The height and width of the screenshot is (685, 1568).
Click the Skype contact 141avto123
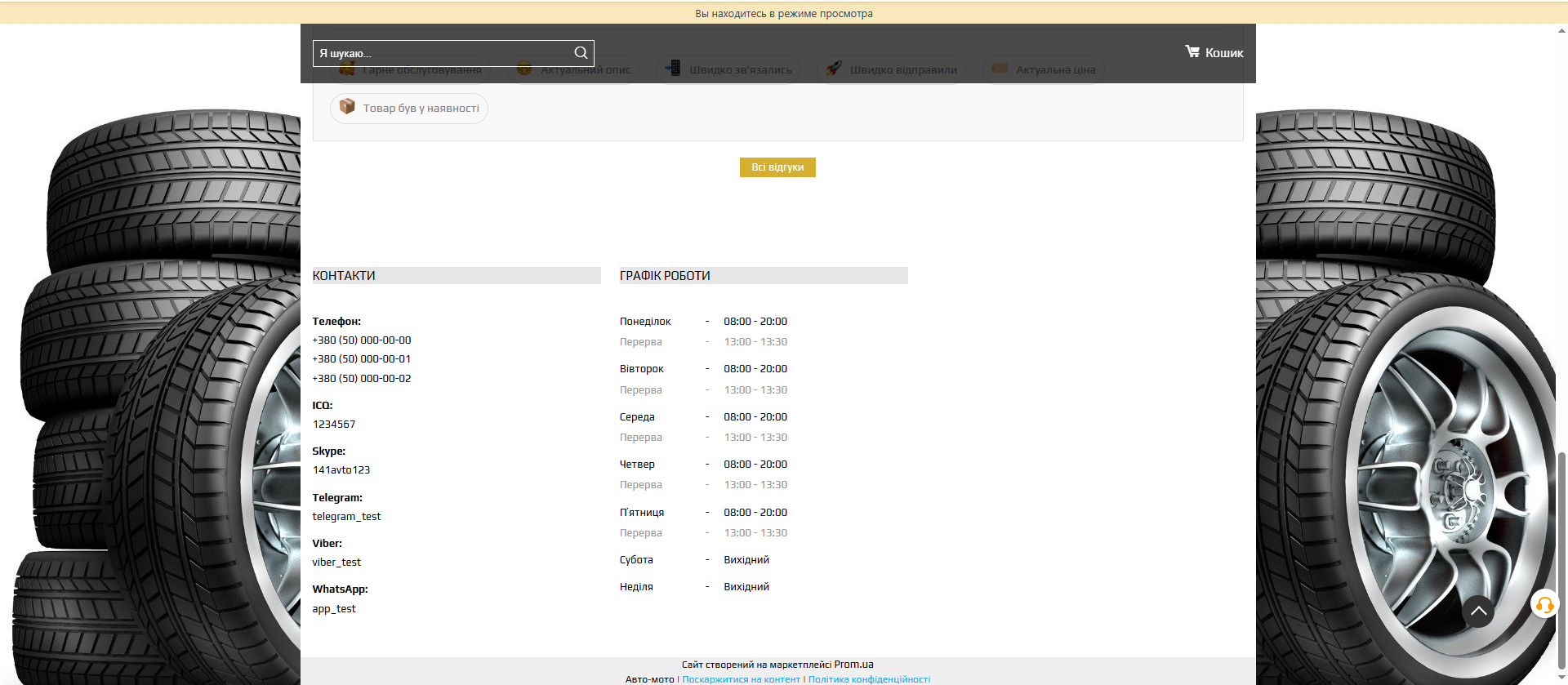point(341,470)
